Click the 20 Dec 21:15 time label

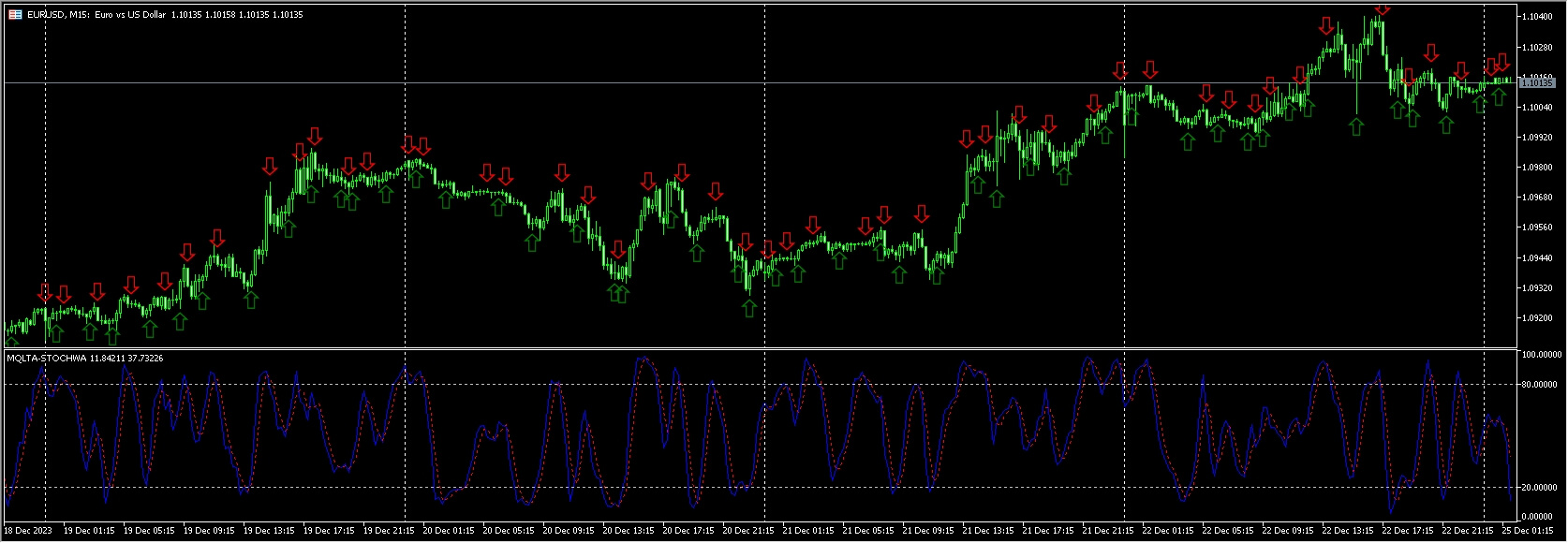748,531
